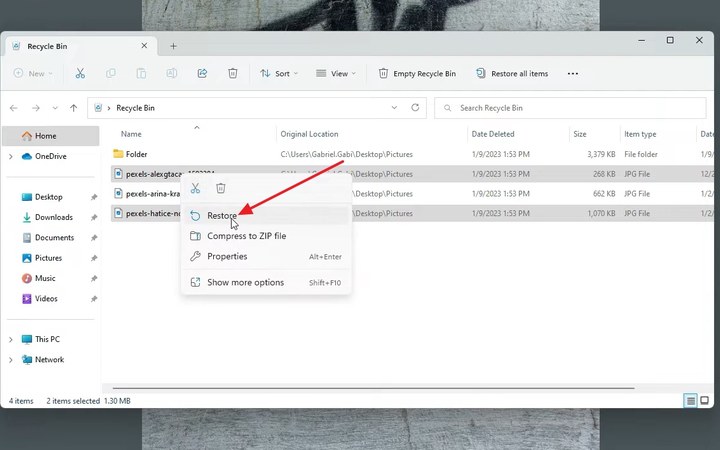Open Pictures in the navigation pane

pyautogui.click(x=48, y=258)
